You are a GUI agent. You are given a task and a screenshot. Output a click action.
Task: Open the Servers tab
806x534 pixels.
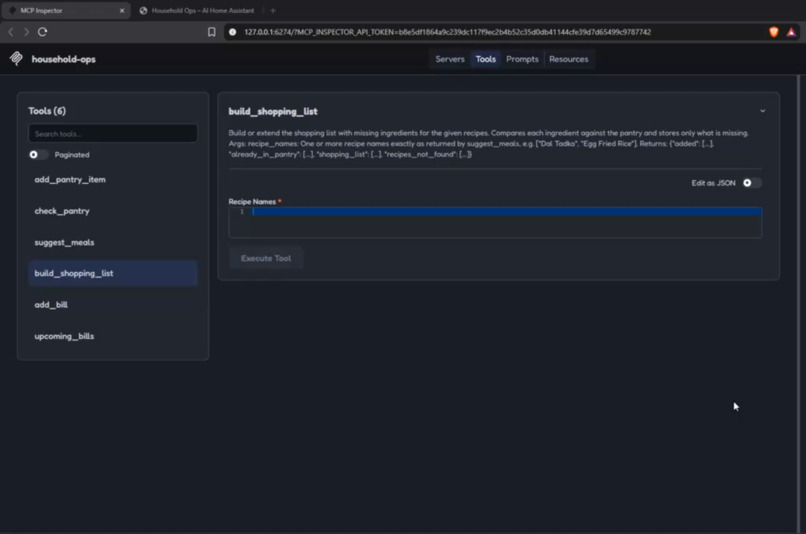(450, 59)
